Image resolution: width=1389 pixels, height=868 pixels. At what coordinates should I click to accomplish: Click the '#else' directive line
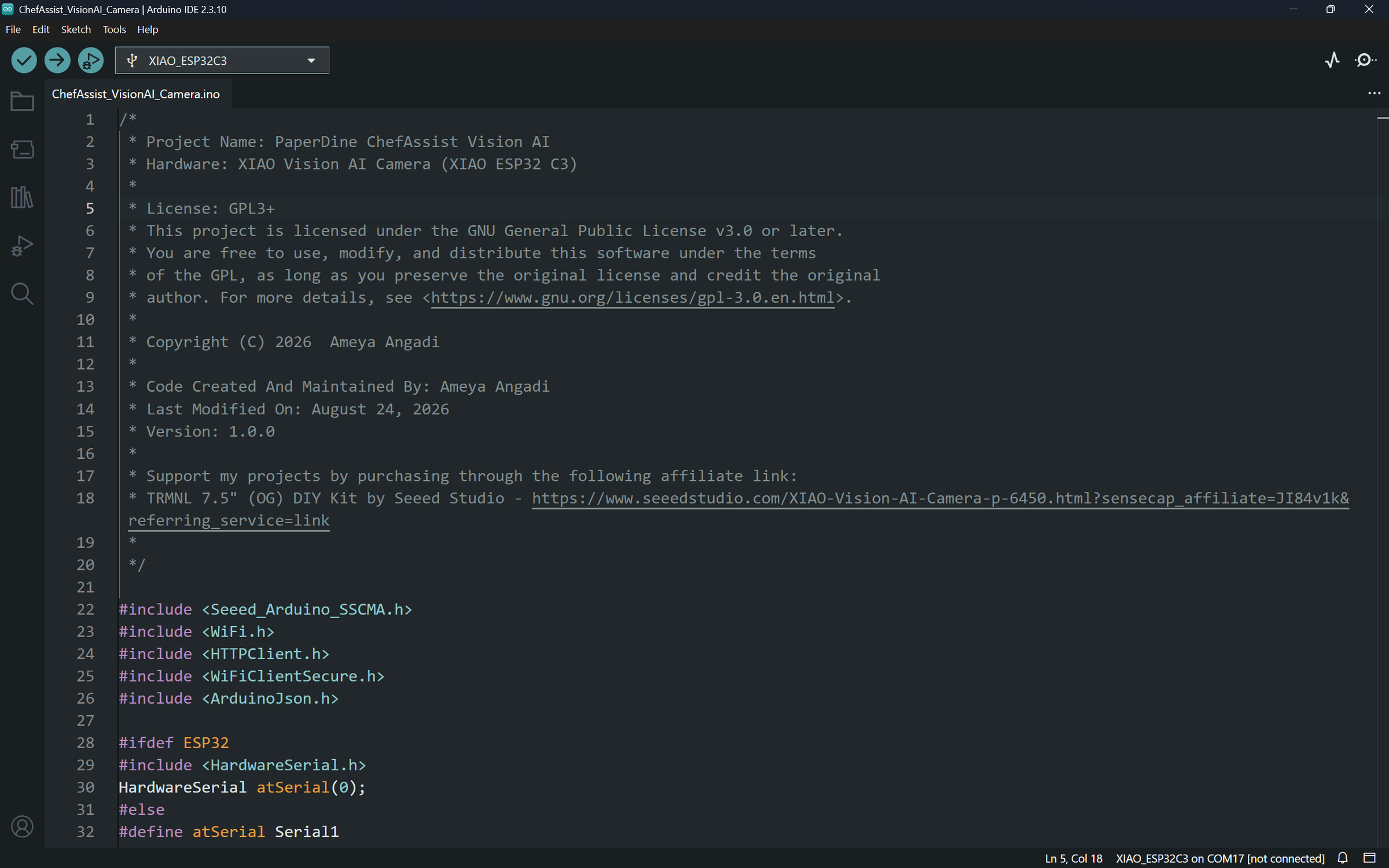pos(141,810)
